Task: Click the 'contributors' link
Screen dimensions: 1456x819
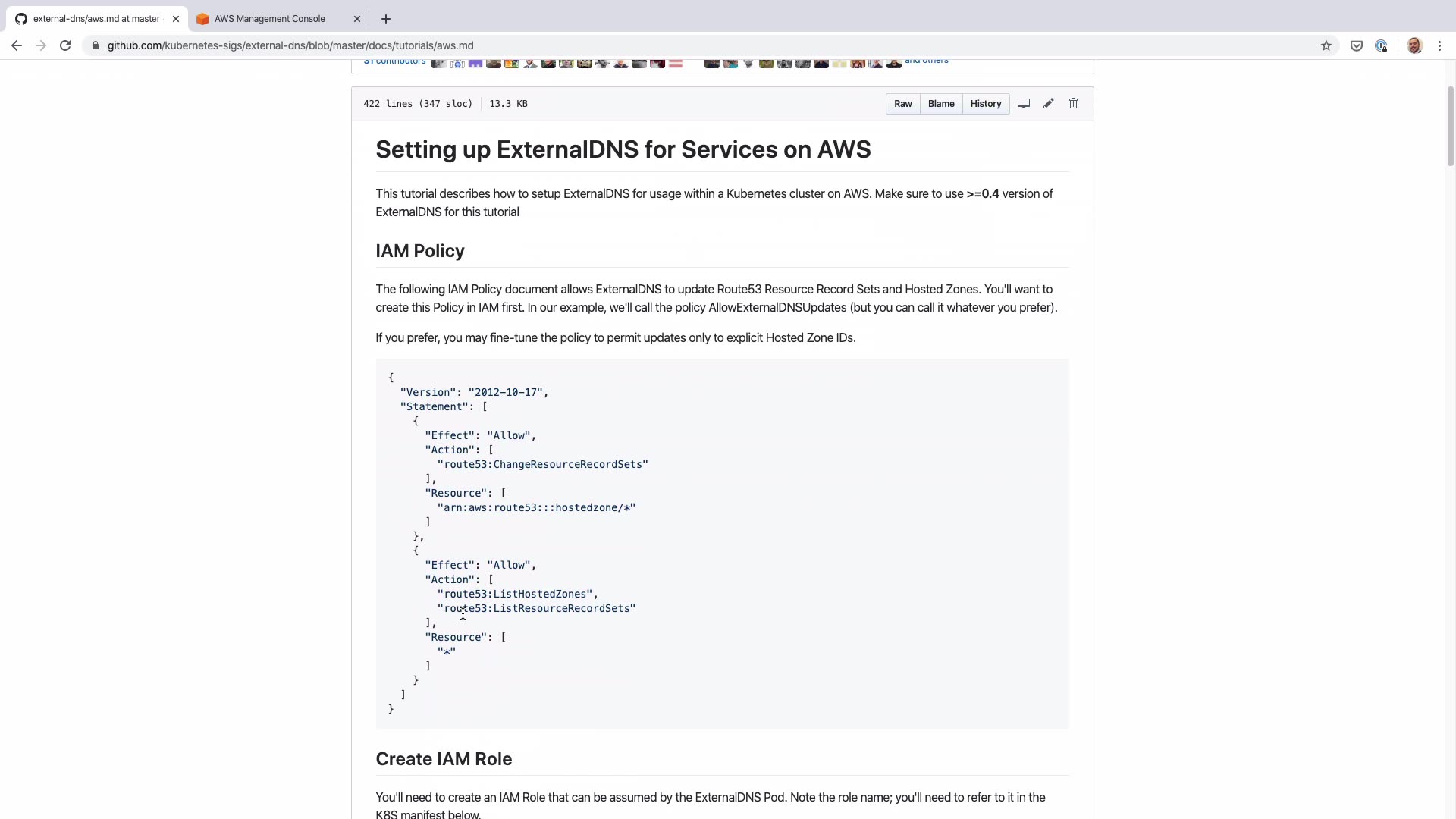Action: coord(394,61)
